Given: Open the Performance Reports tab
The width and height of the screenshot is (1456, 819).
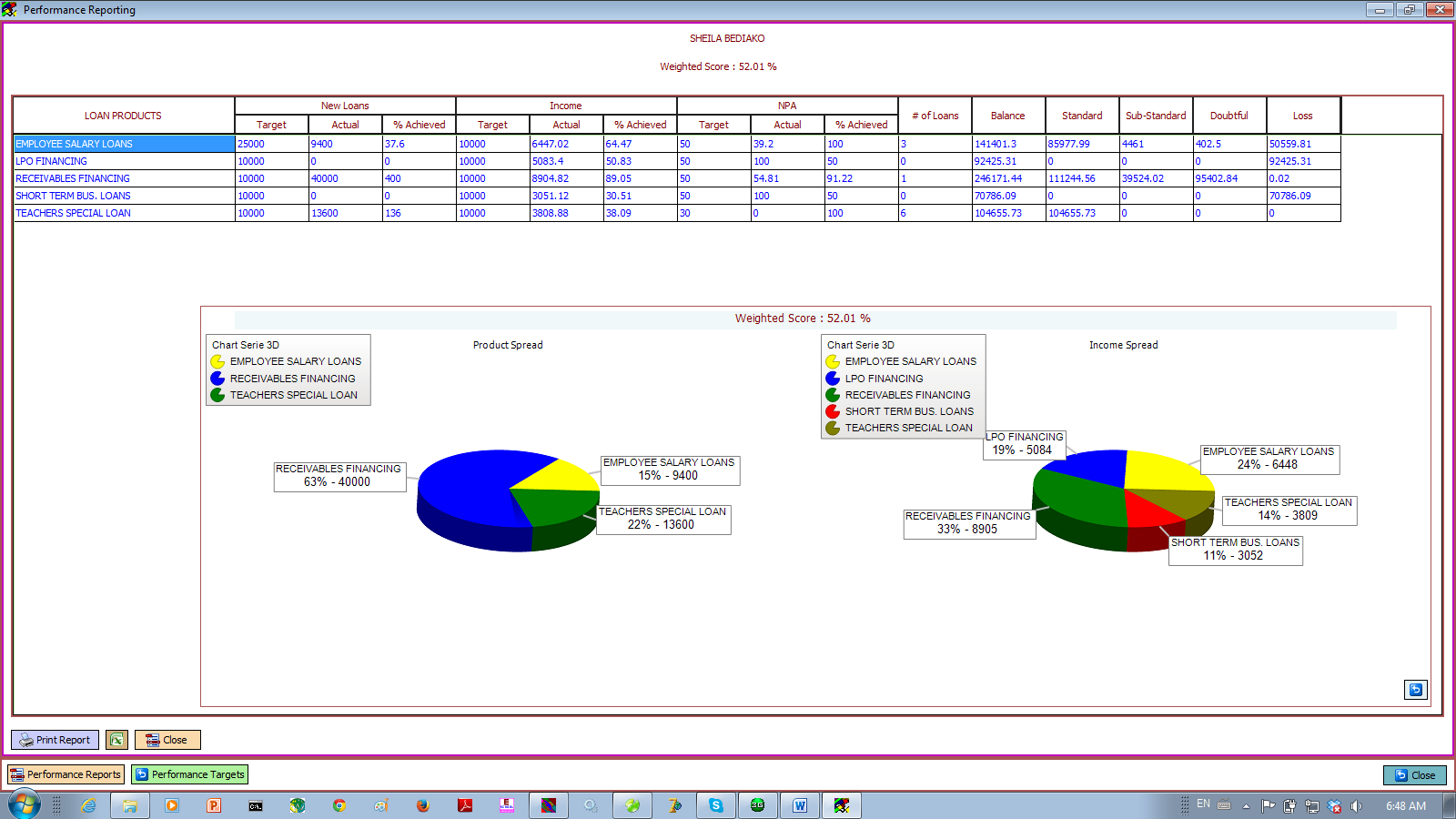Looking at the screenshot, I should tap(66, 774).
